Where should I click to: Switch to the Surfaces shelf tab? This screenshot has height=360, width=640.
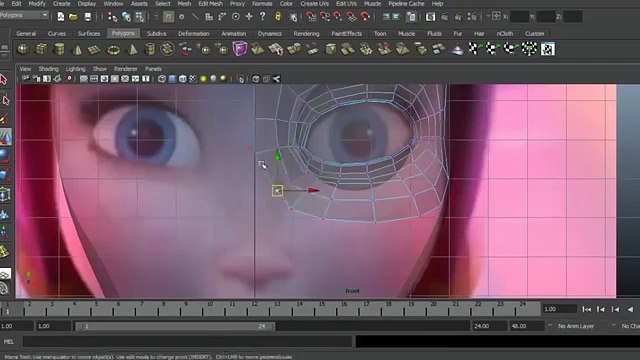89,33
